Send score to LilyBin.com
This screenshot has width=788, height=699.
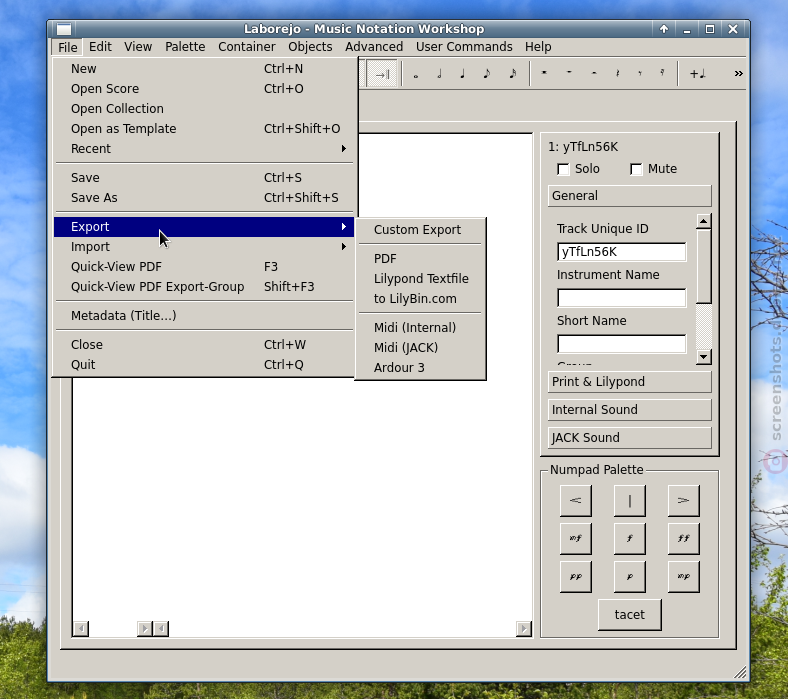click(x=420, y=299)
